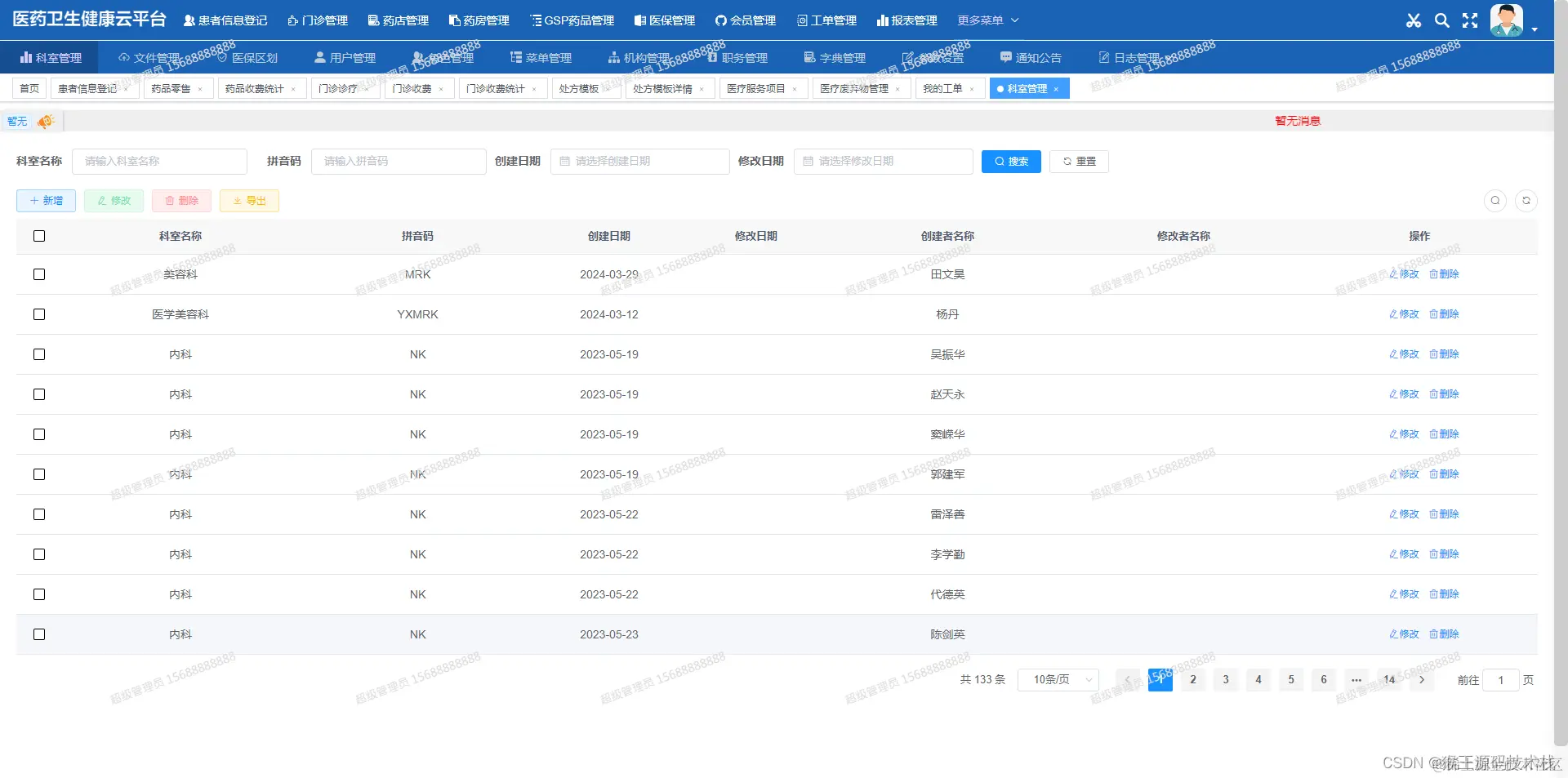Open the 10条/页 page size dropdown
The image size is (1568, 778).
[1058, 680]
